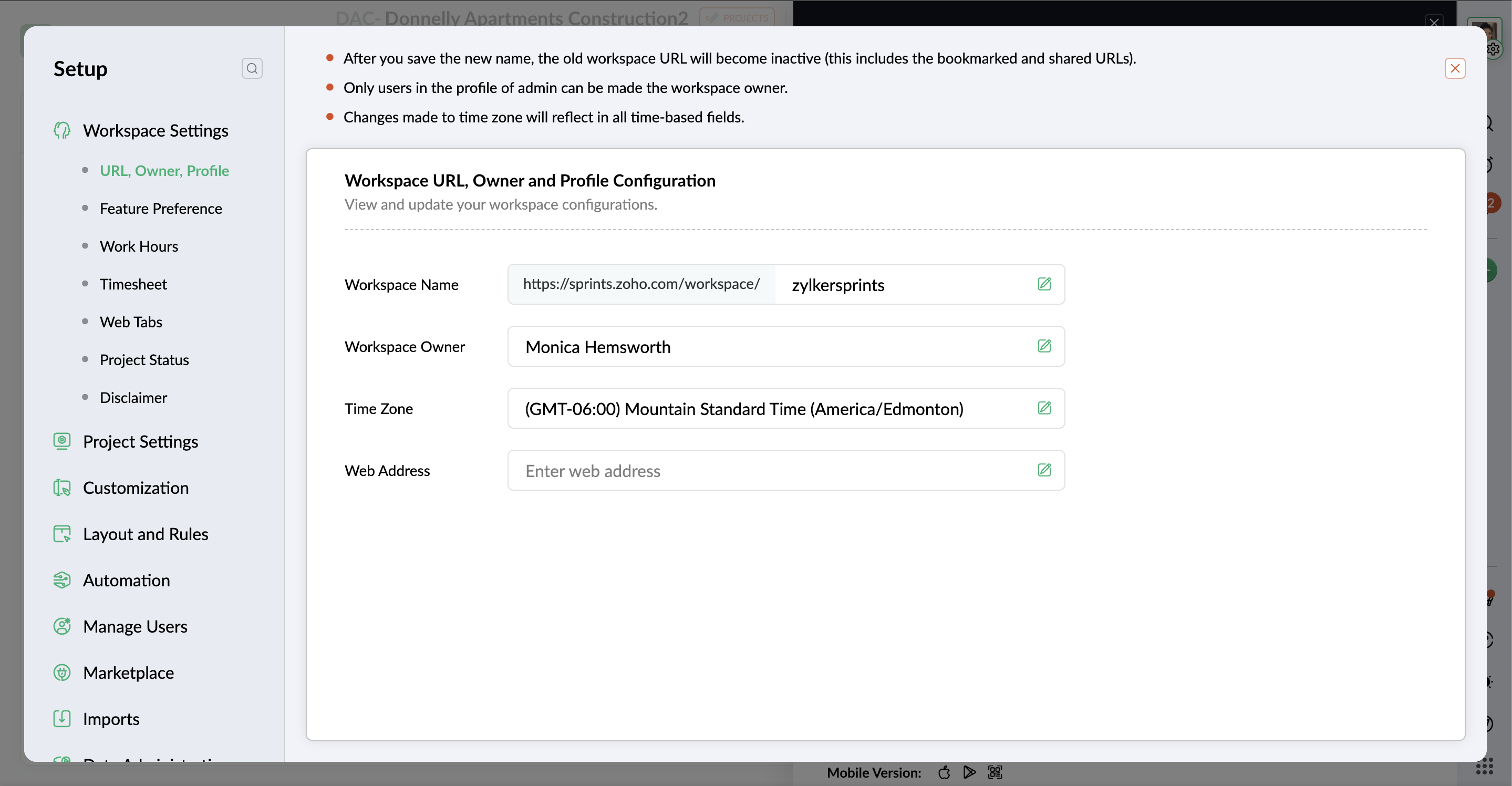Viewport: 1512px width, 786px height.
Task: Click the Imports icon
Action: tap(61, 719)
